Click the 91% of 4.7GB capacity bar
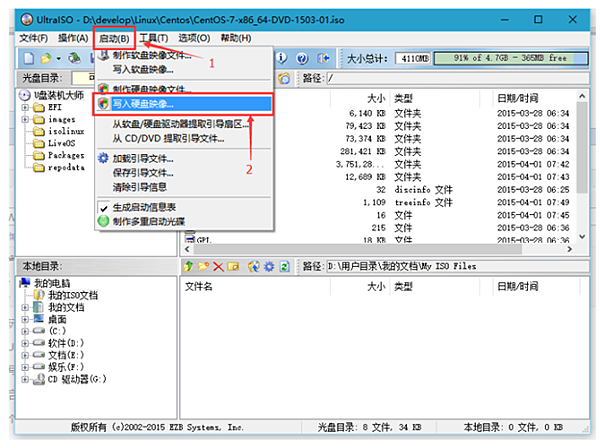Screen dimensions: 600x448 [x=511, y=58]
